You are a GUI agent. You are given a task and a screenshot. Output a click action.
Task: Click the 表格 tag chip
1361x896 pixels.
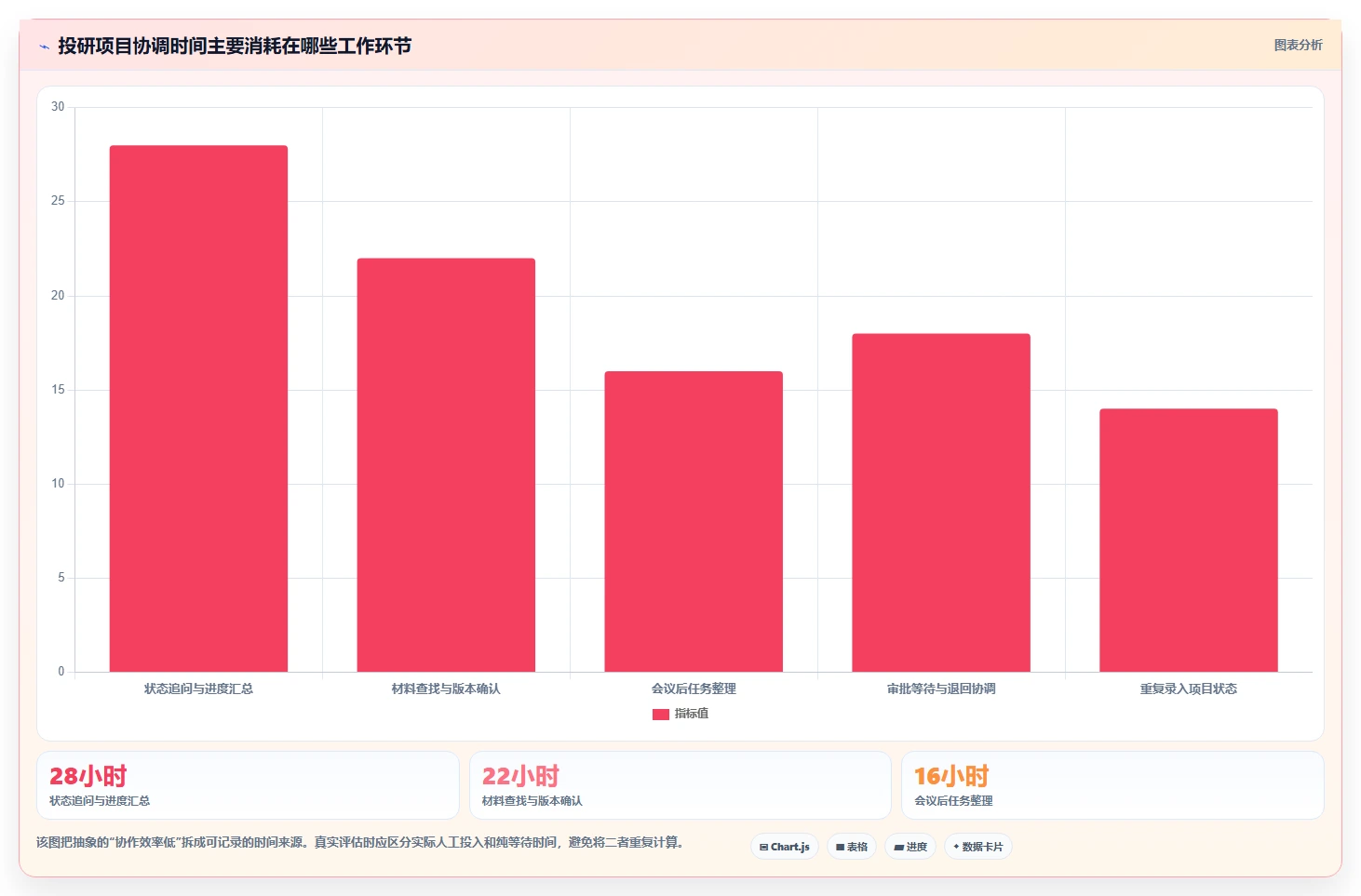click(852, 847)
